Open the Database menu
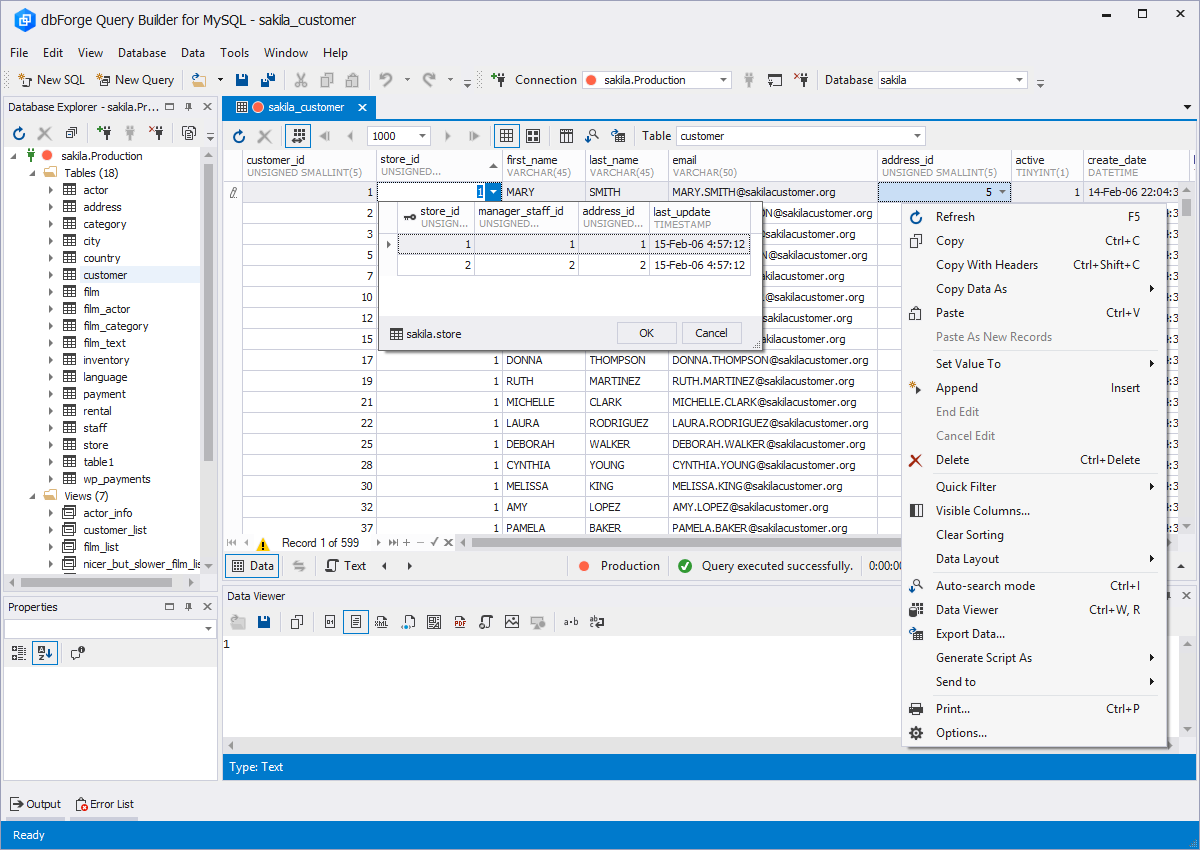Viewport: 1200px width, 850px height. 142,53
